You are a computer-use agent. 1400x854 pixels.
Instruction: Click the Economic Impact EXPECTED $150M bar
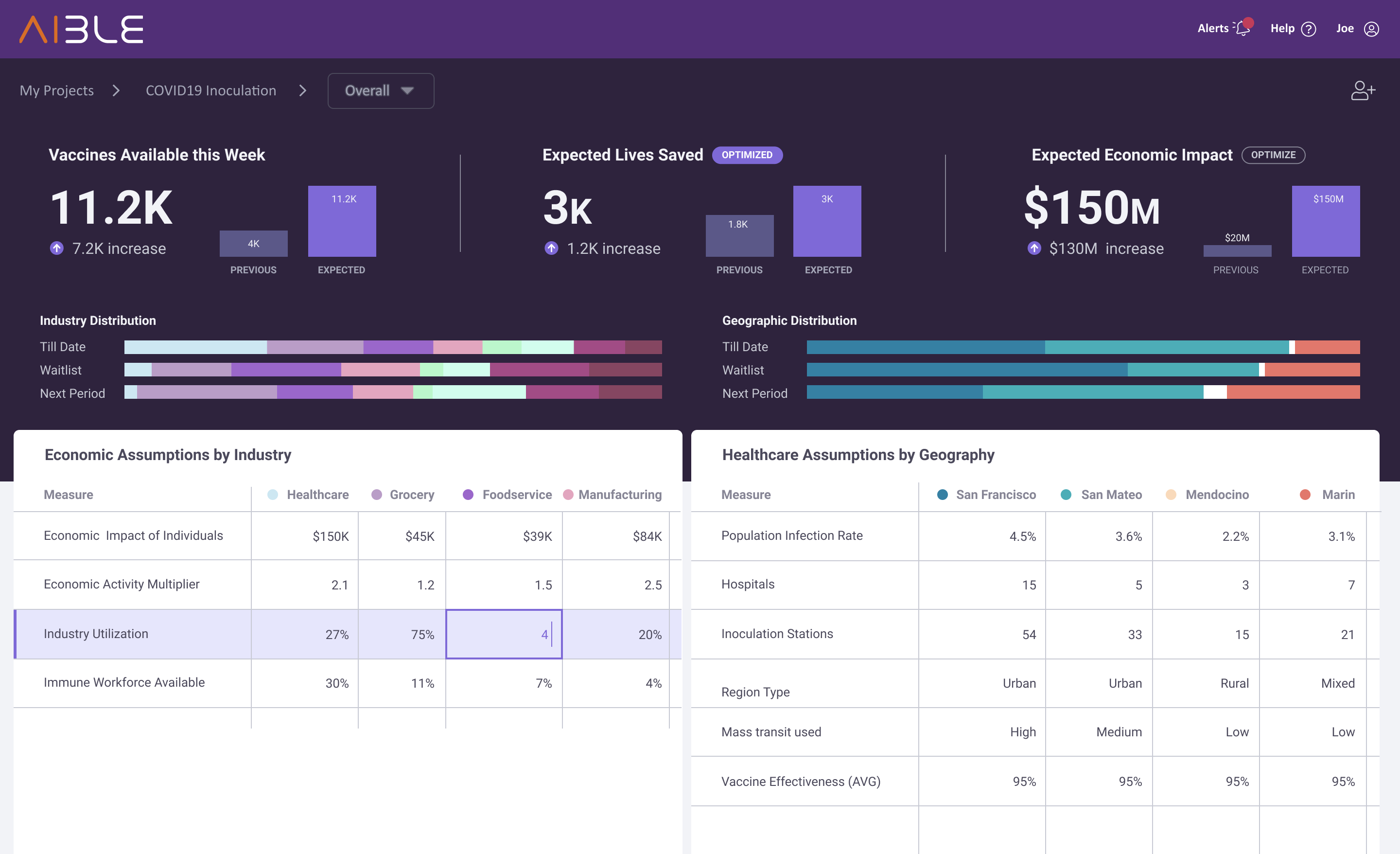(x=1326, y=221)
